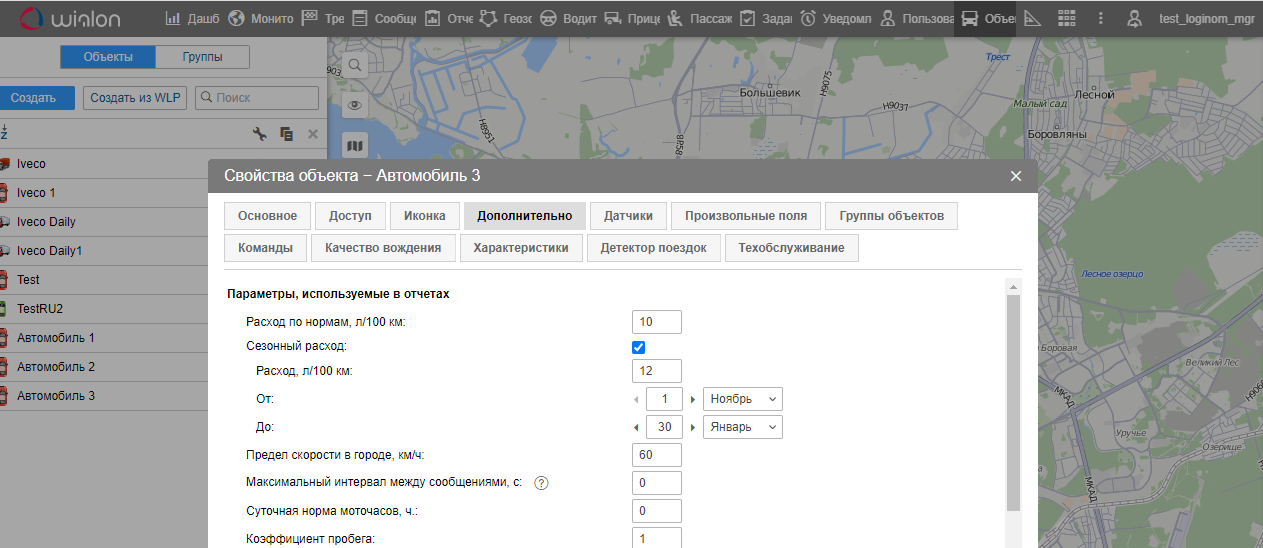Increase the От day value arrow
This screenshot has width=1263, height=548.
[x=693, y=399]
